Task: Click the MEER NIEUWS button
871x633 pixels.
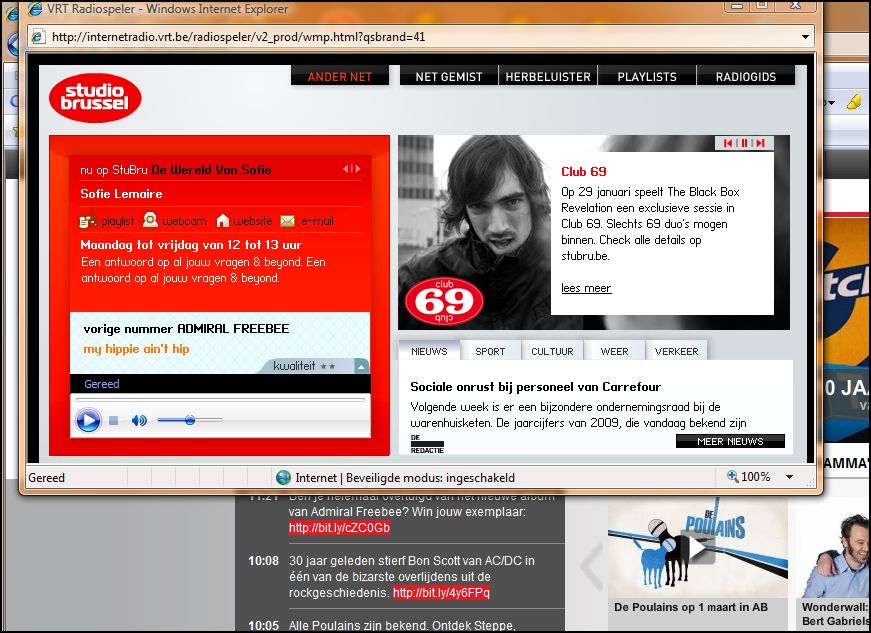Action: 730,441
